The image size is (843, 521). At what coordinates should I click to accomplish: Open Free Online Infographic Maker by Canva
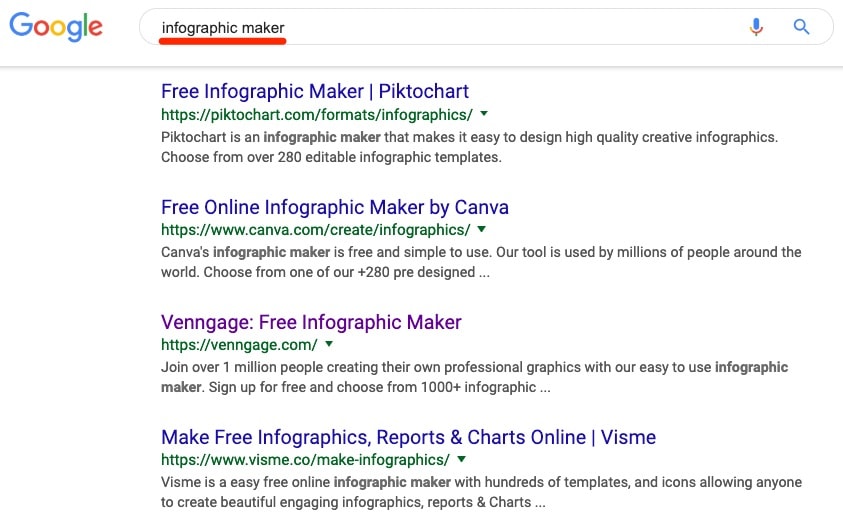click(335, 207)
